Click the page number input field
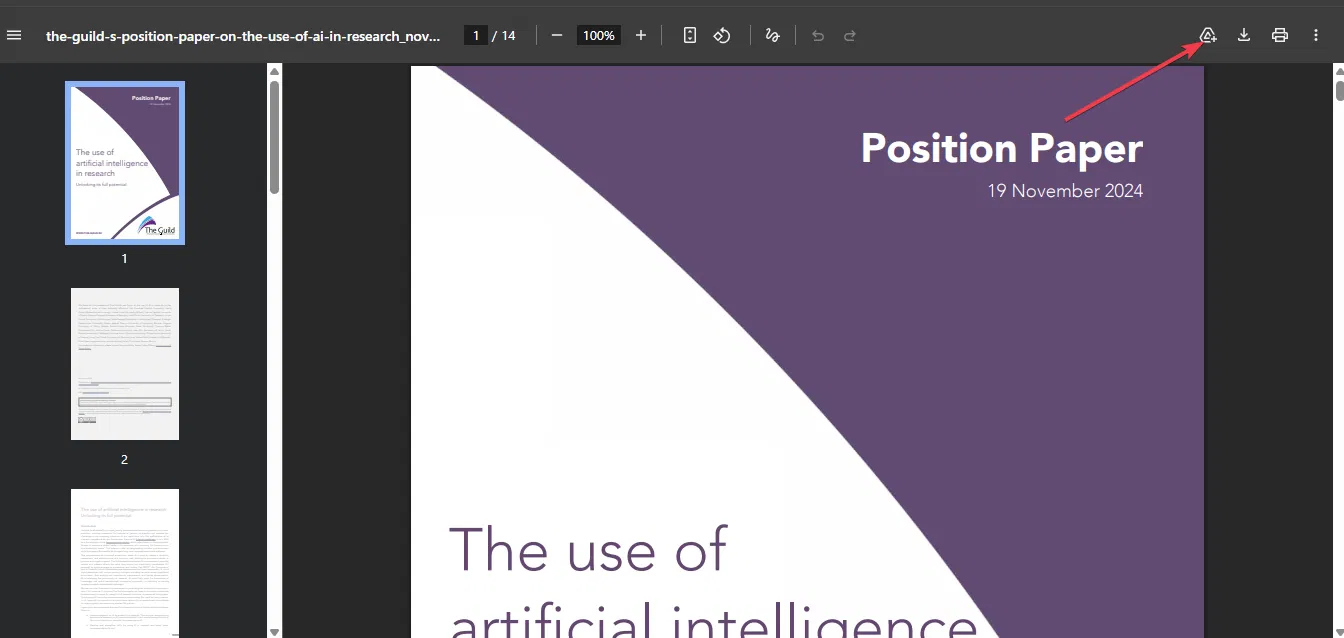The image size is (1344, 638). (x=476, y=35)
